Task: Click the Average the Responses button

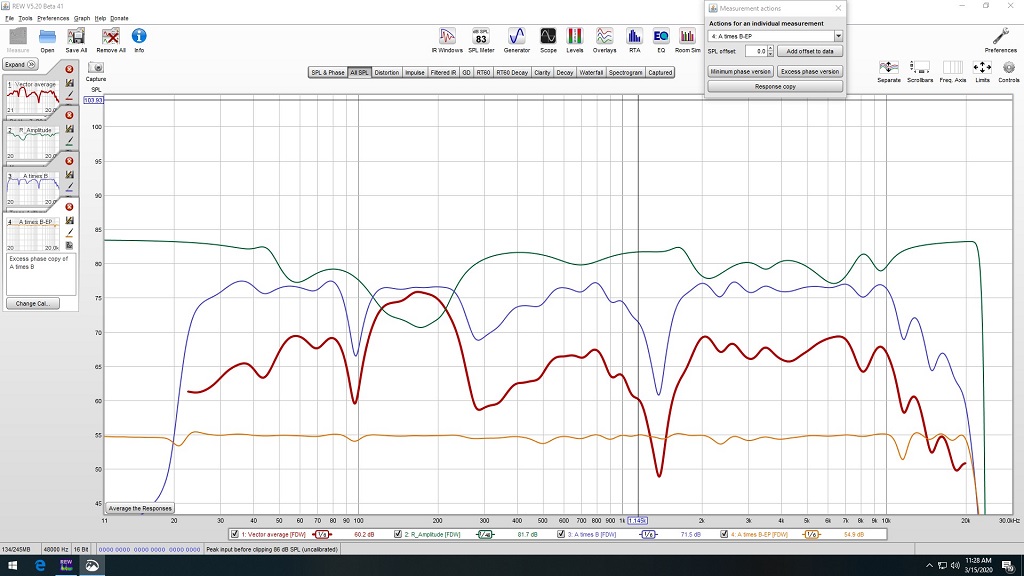Action: click(140, 508)
